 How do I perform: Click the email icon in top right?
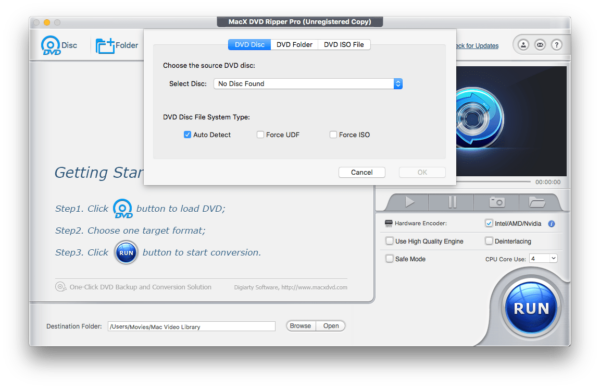coord(540,45)
